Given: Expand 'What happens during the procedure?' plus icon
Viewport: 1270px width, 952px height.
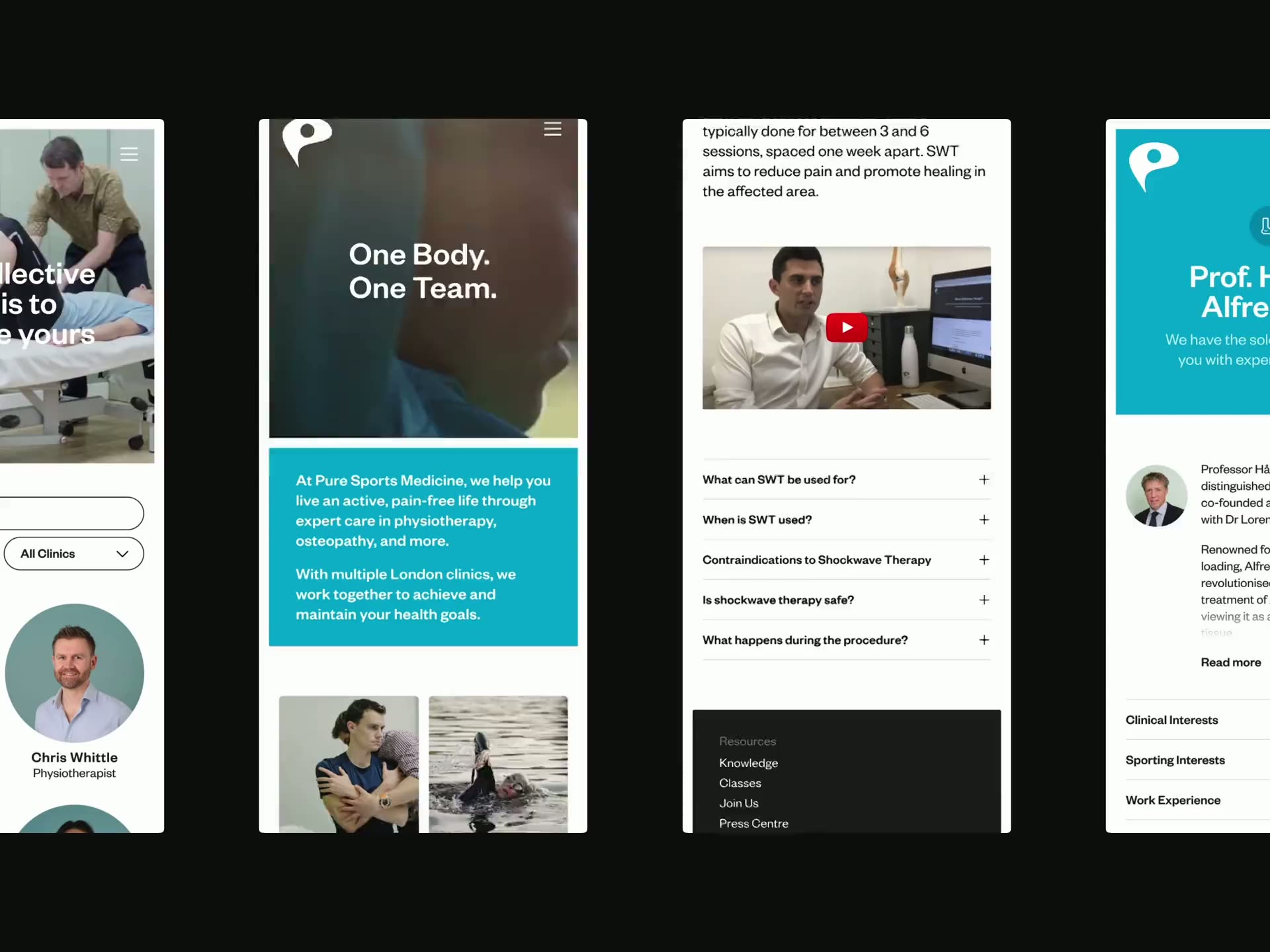Looking at the screenshot, I should click(984, 640).
